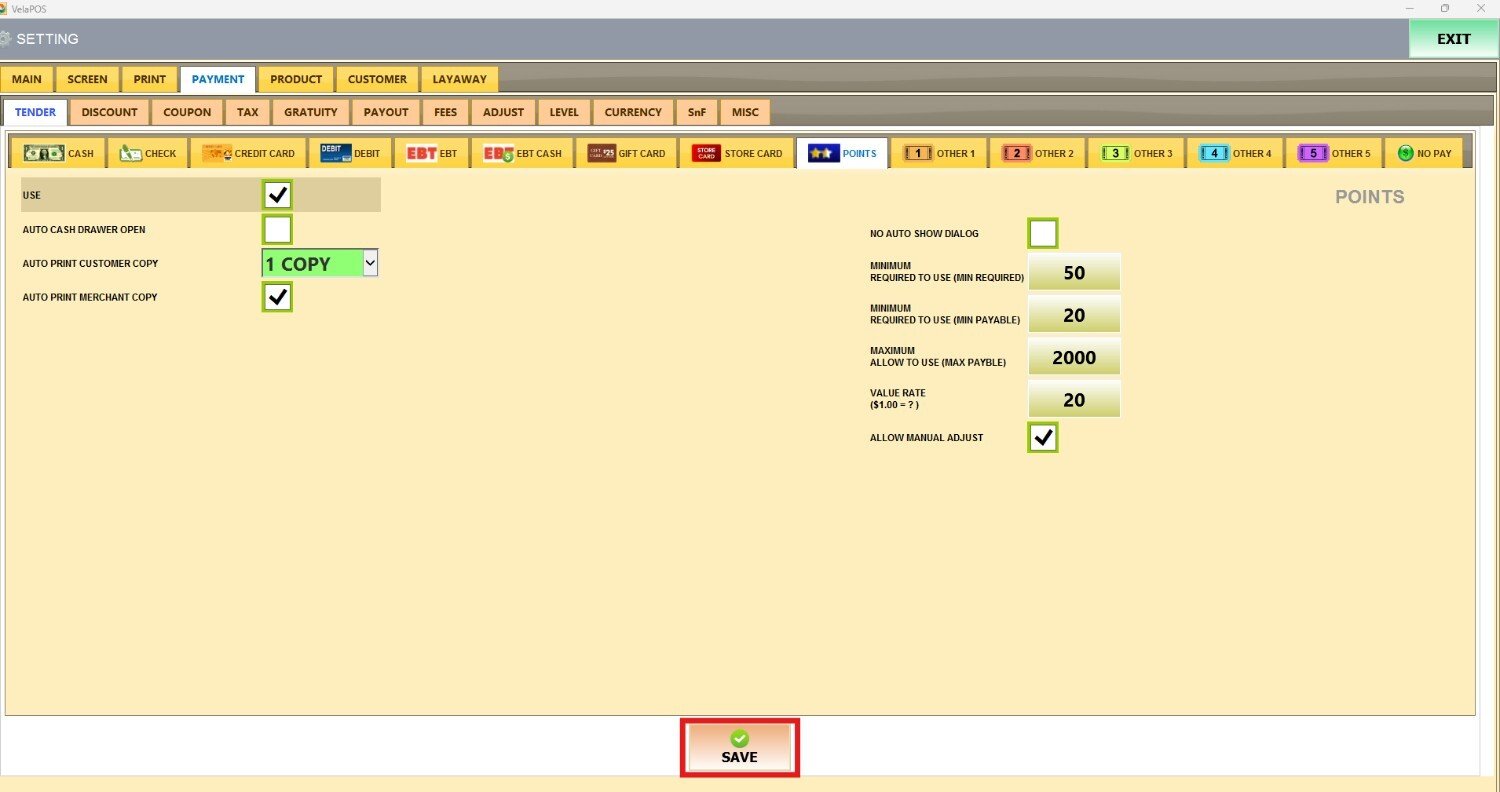The width and height of the screenshot is (1500, 792).
Task: Toggle the Allow Manual Adjust checkbox
Action: (1042, 438)
